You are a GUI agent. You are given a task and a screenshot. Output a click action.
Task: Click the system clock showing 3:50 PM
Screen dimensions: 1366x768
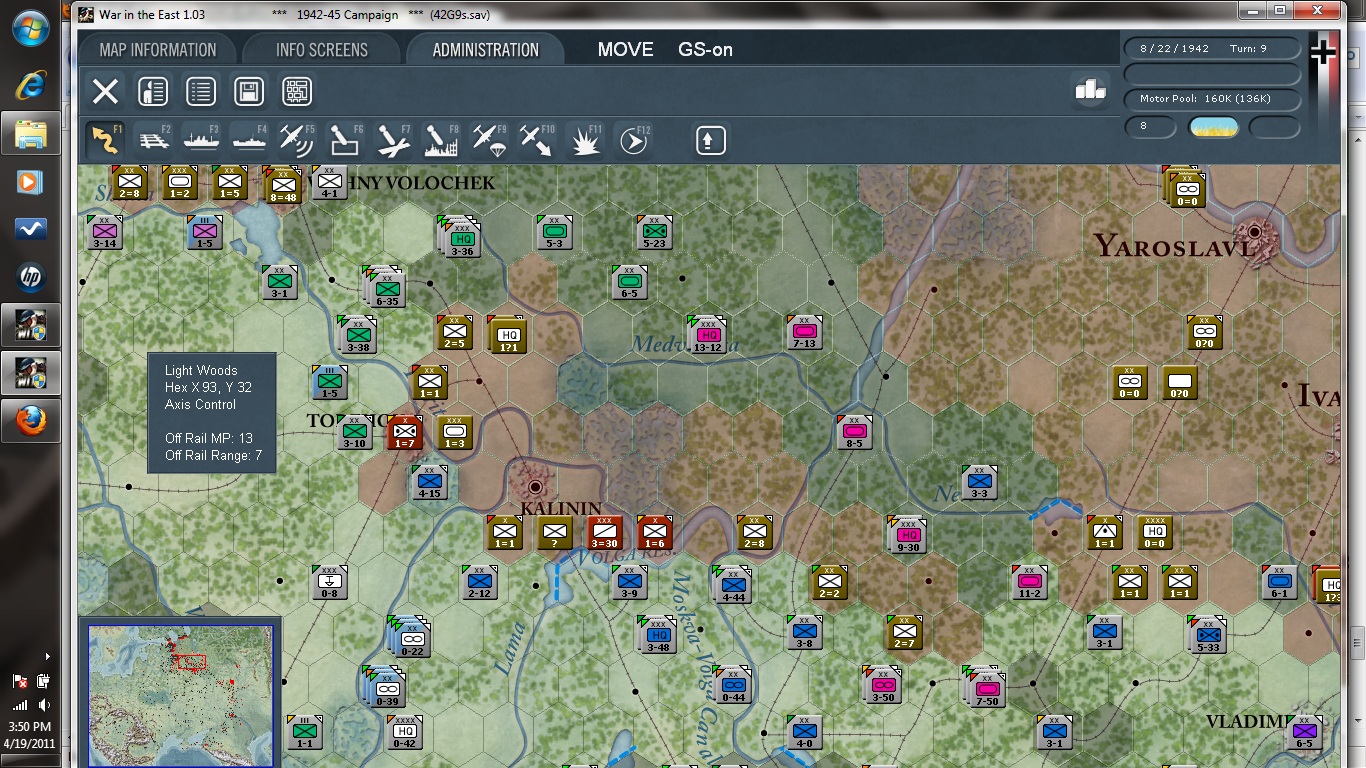point(30,727)
